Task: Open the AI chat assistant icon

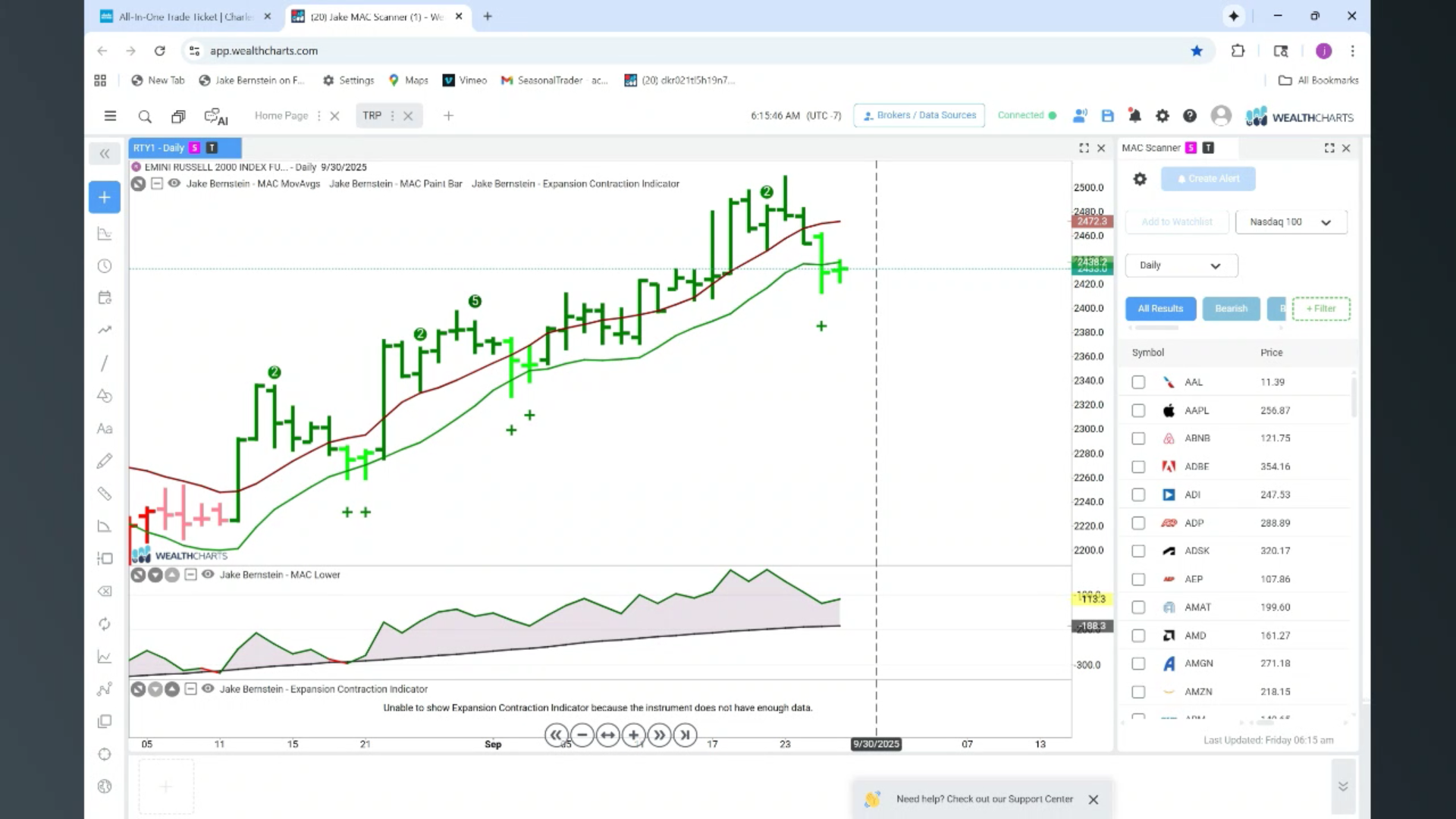Action: (x=216, y=117)
